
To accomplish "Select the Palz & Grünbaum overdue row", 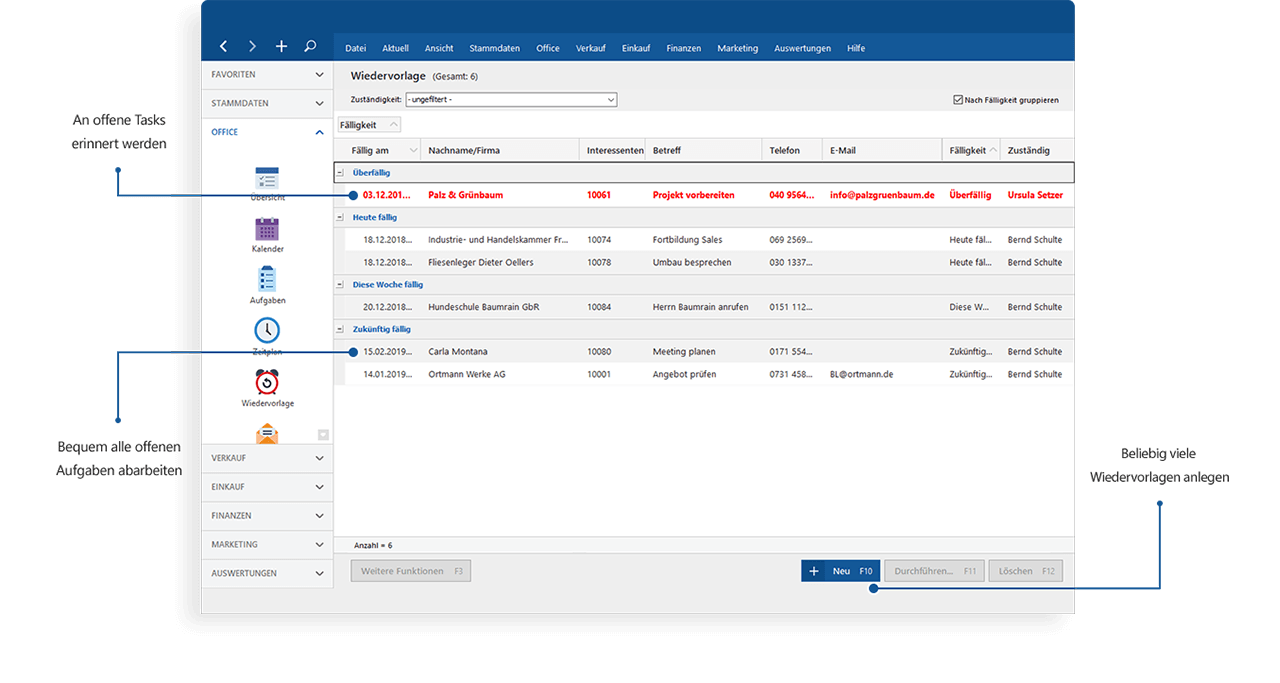I will click(x=640, y=195).
